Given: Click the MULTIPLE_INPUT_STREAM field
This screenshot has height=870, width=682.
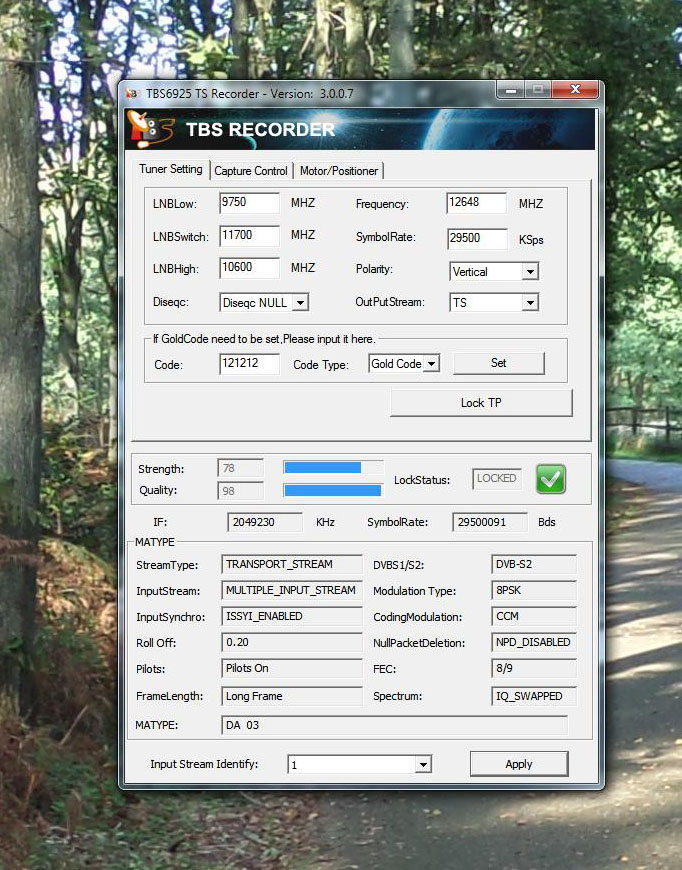Looking at the screenshot, I should pyautogui.click(x=292, y=590).
